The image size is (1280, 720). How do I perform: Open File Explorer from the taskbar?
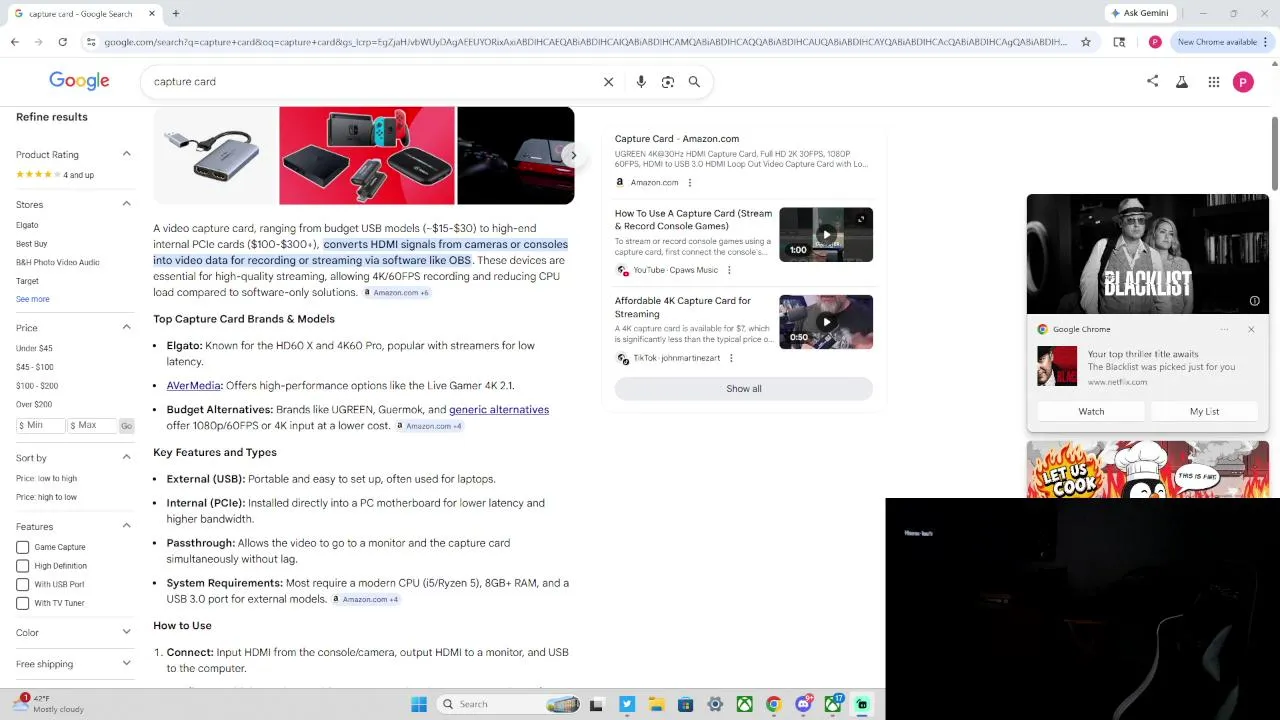click(656, 704)
